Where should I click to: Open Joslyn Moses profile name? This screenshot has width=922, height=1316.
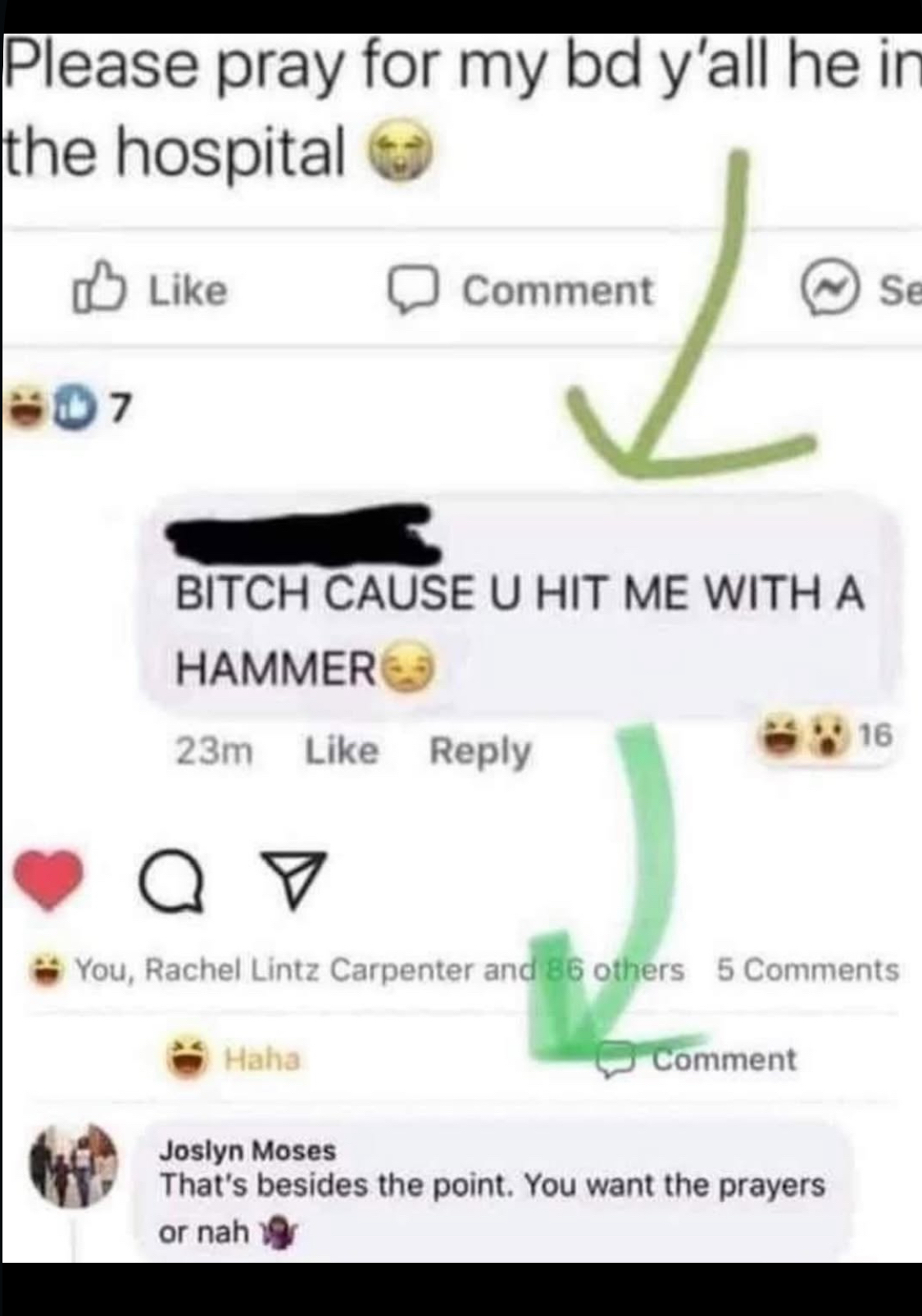coord(248,1150)
